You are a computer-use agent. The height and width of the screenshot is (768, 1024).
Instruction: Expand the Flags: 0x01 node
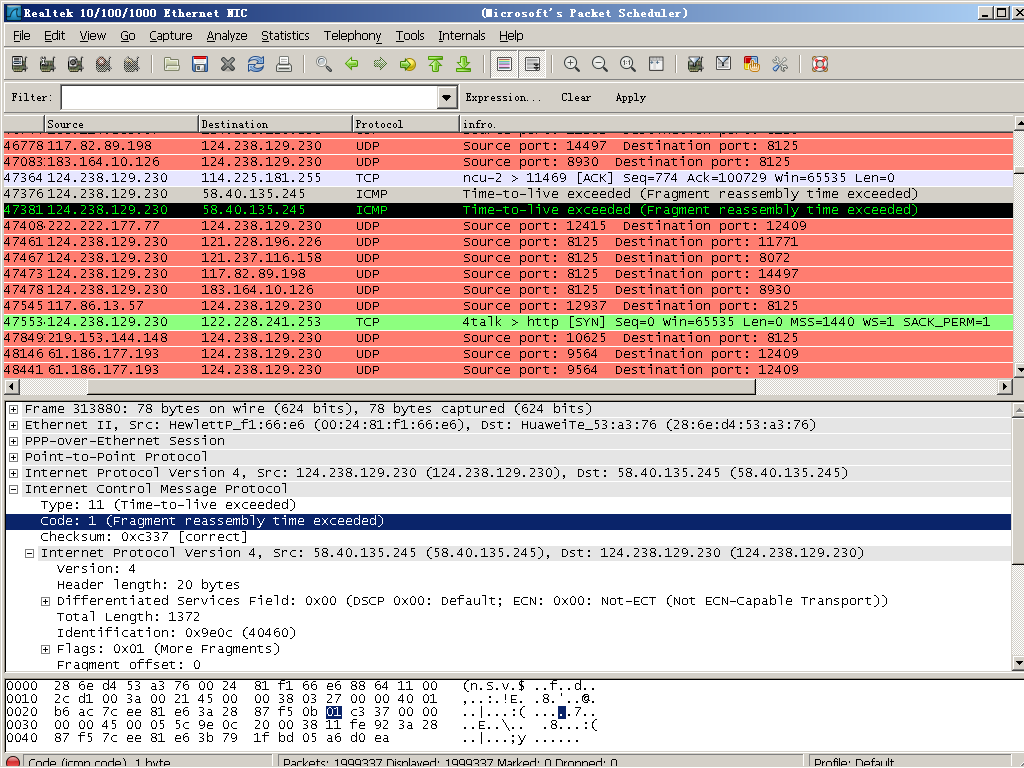click(45, 649)
